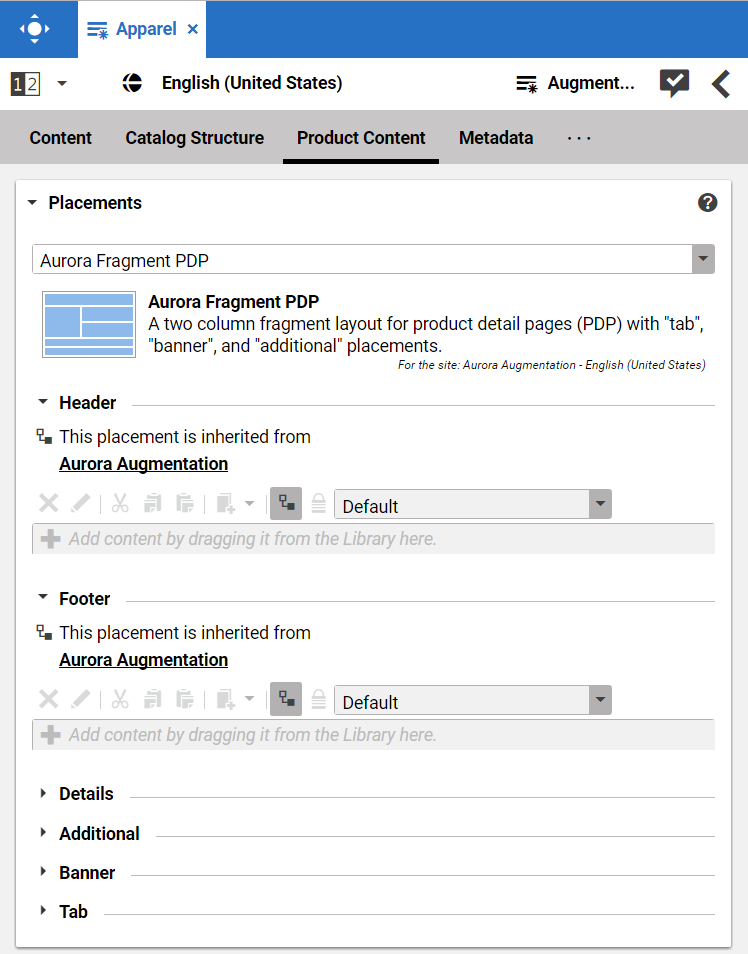Open the Placements help question mark icon
The image size is (748, 954).
707,202
